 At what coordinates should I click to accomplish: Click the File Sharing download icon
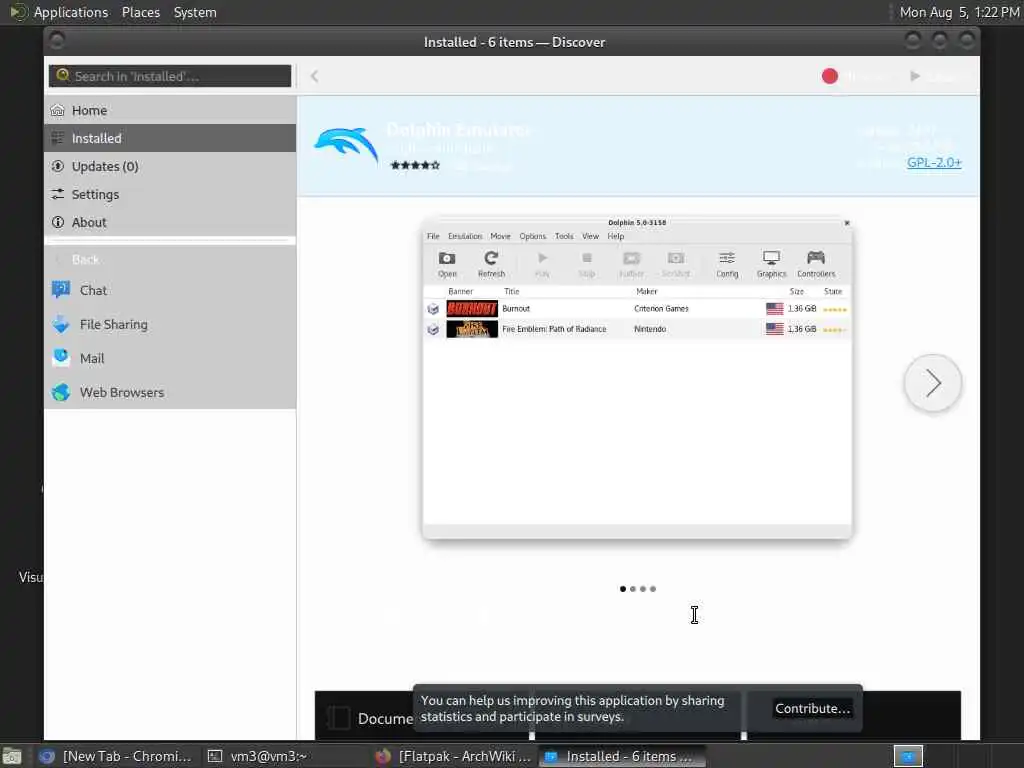pos(61,324)
